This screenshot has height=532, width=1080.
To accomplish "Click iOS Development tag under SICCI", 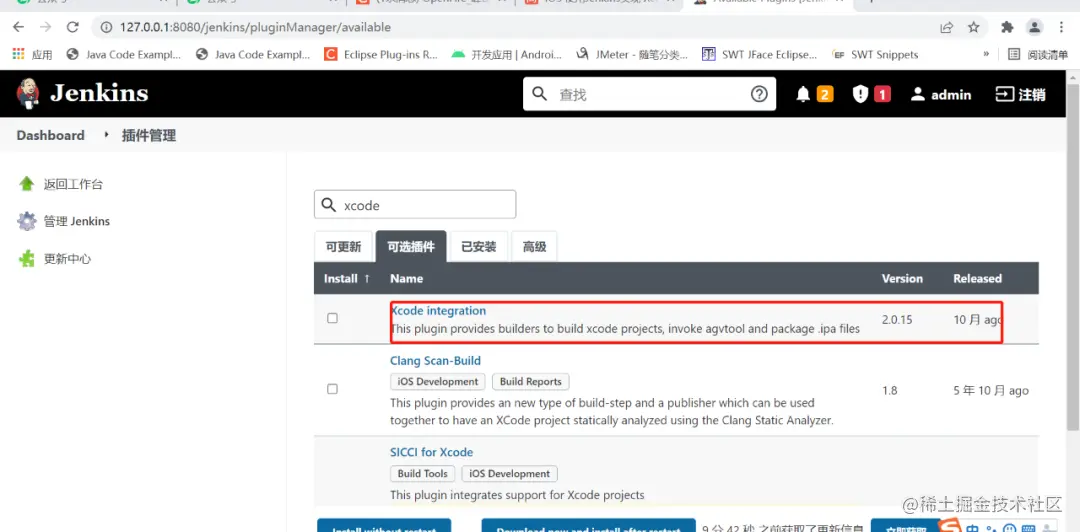I will (510, 473).
